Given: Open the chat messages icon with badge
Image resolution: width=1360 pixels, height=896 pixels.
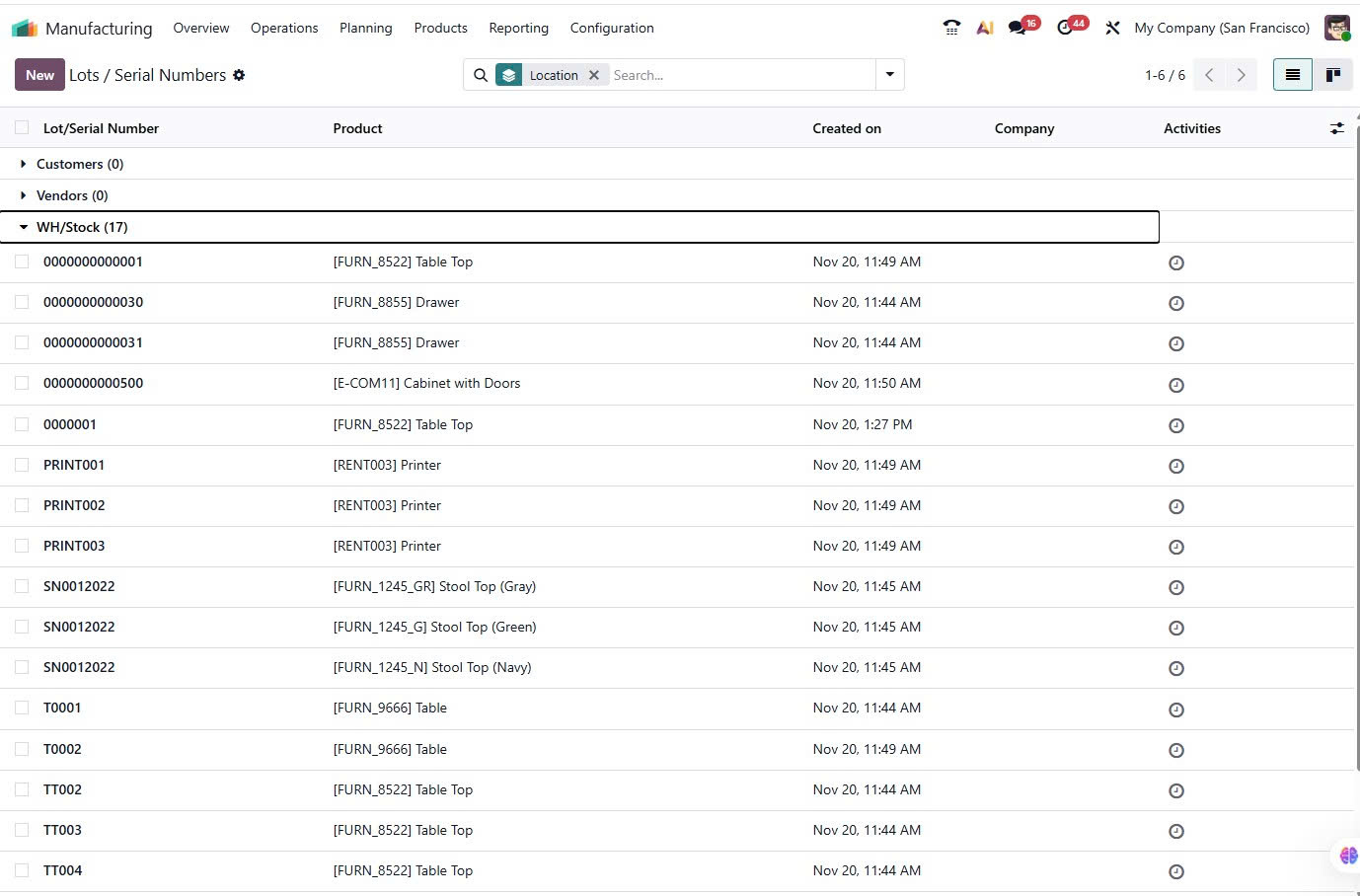Looking at the screenshot, I should coord(1018,28).
